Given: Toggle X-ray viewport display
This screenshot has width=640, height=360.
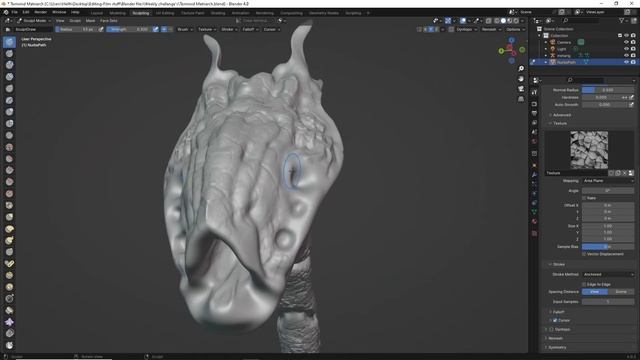Looking at the screenshot, I should [x=489, y=20].
